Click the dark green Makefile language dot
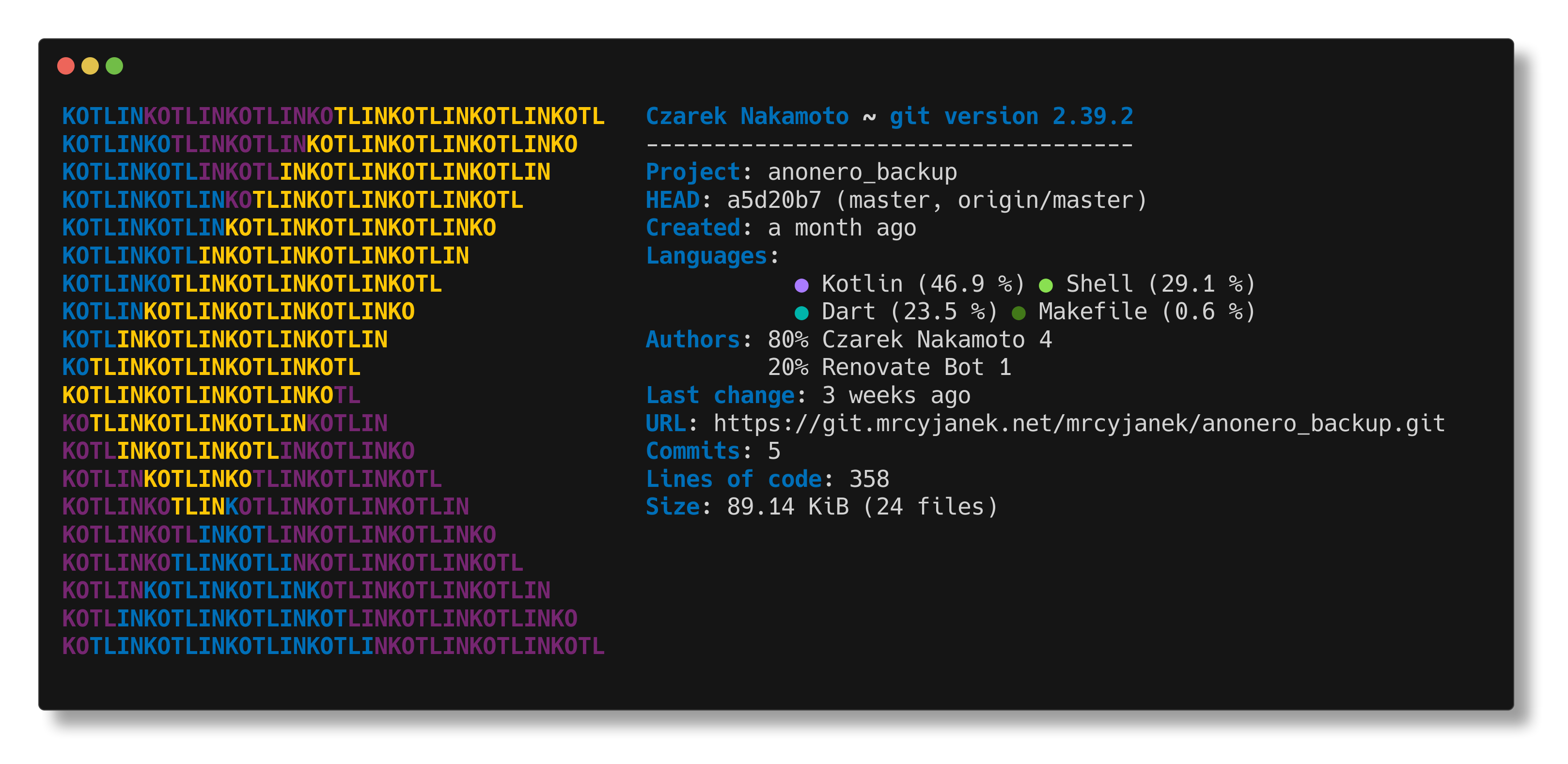 point(1019,313)
